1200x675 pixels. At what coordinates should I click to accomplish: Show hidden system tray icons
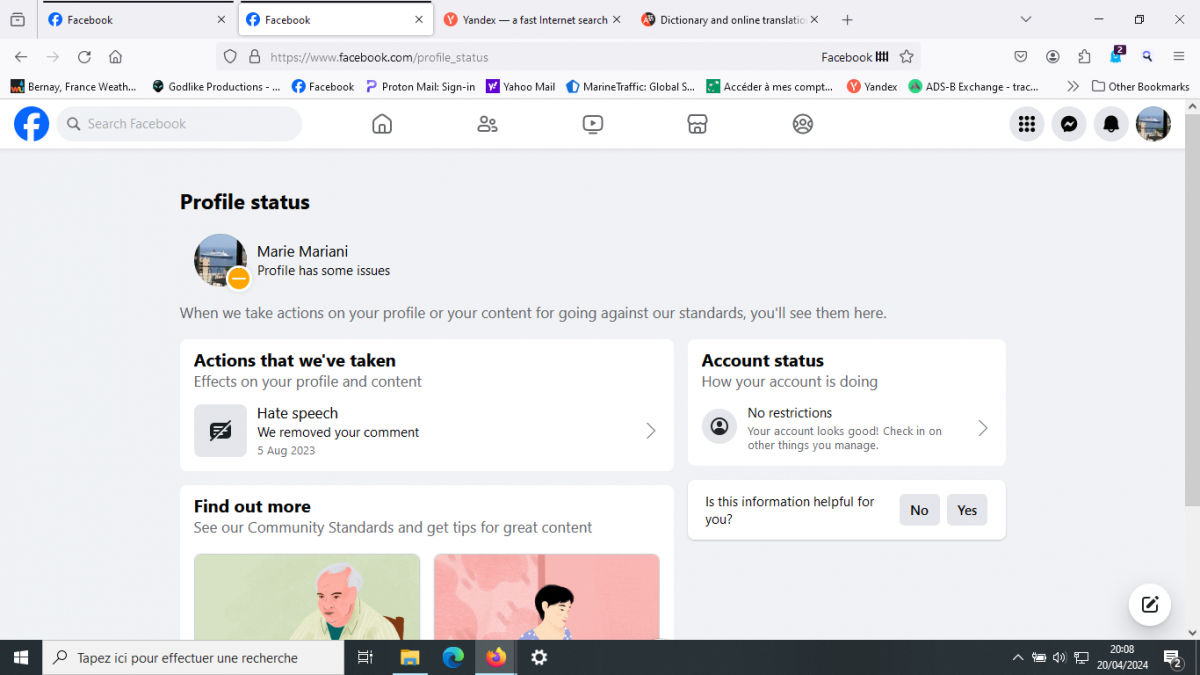coord(1018,658)
